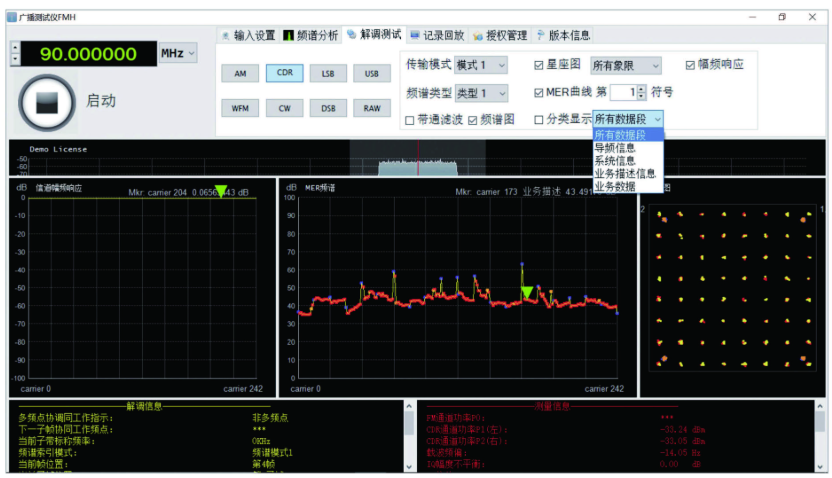Click the MER symbol number spinner arrows
The height and width of the screenshot is (478, 832).
[642, 92]
